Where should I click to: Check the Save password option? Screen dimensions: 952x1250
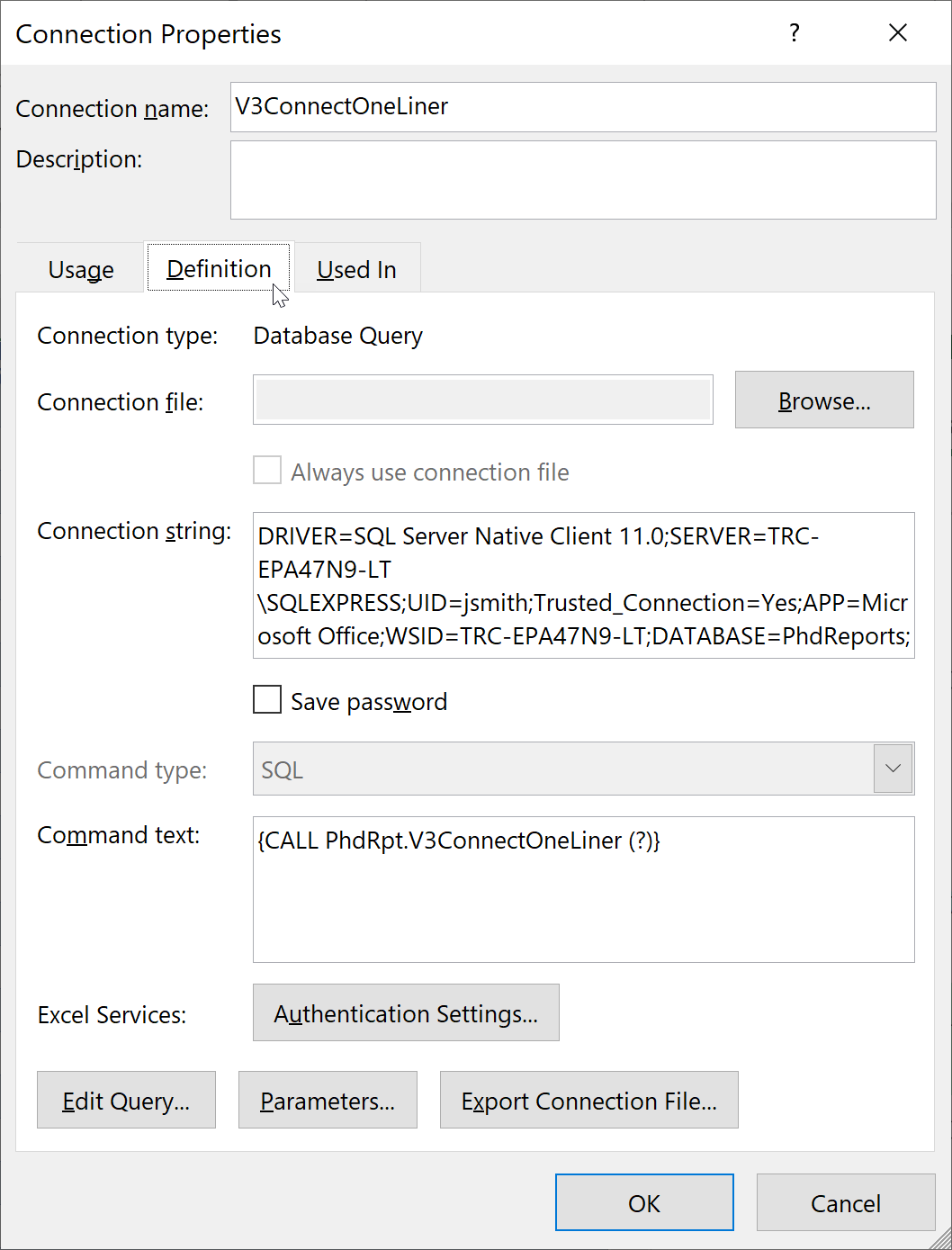point(267,699)
